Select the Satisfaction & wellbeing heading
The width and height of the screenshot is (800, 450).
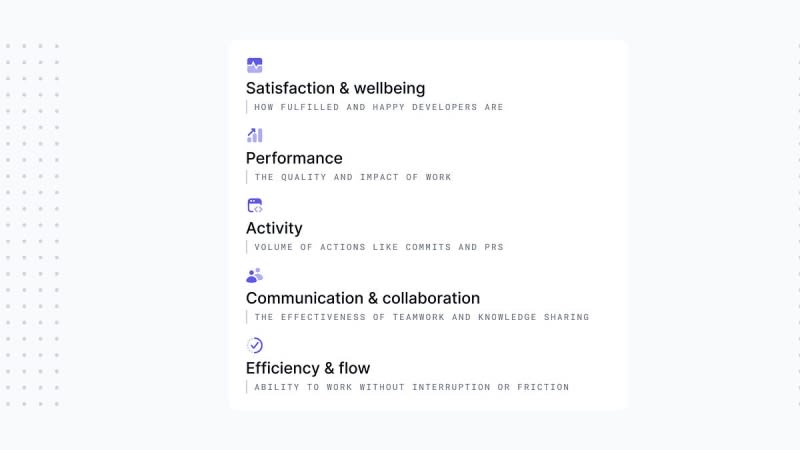[335, 88]
